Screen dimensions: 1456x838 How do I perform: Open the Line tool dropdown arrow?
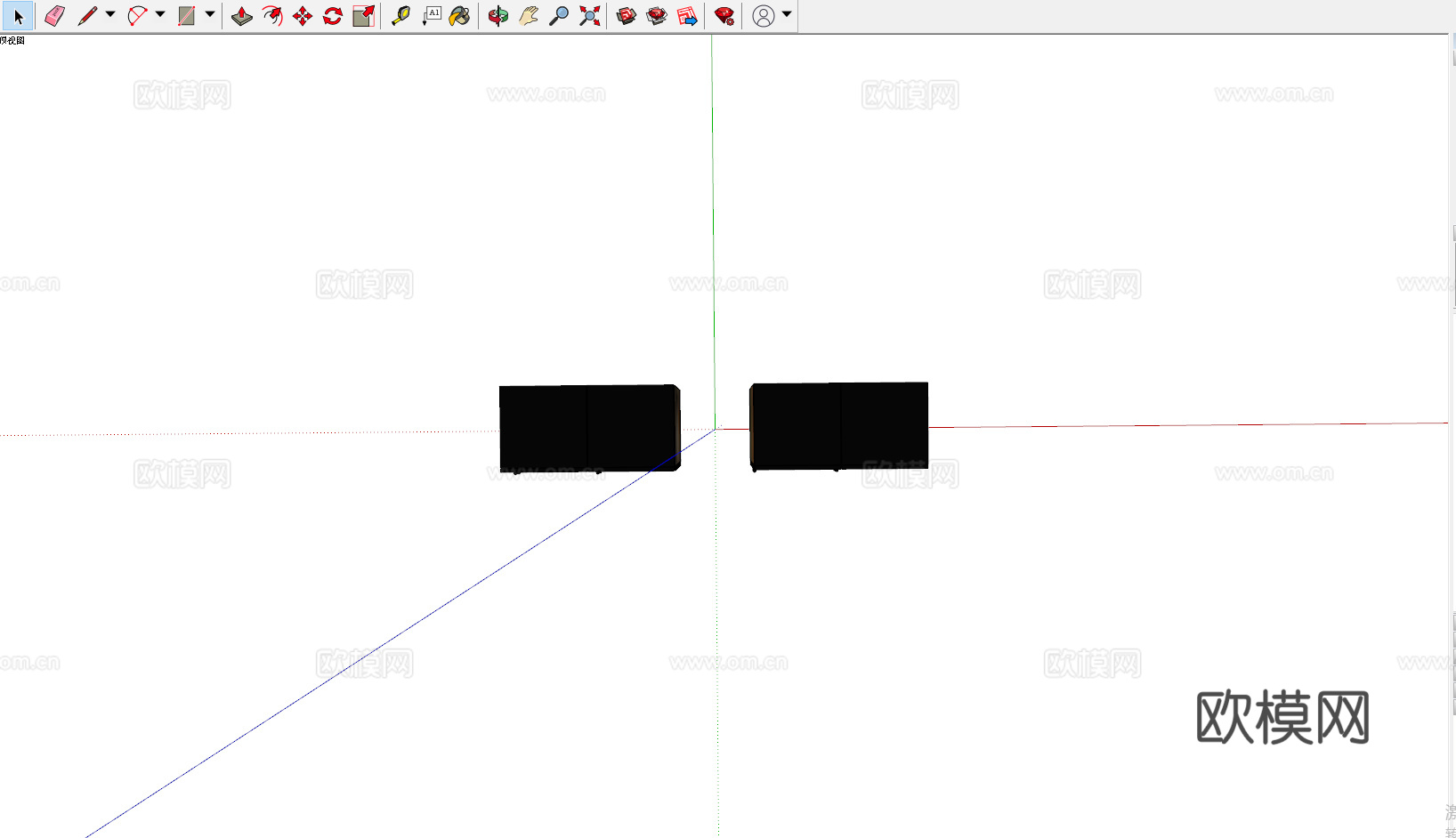click(x=110, y=14)
